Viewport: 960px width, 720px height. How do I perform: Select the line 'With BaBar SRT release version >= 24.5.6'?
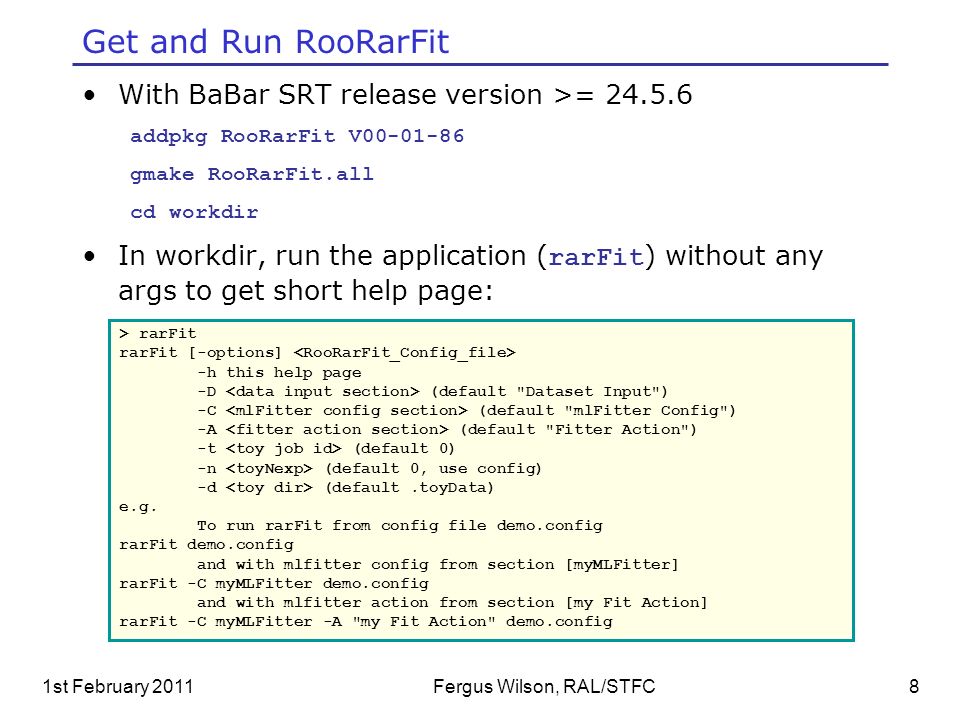405,95
